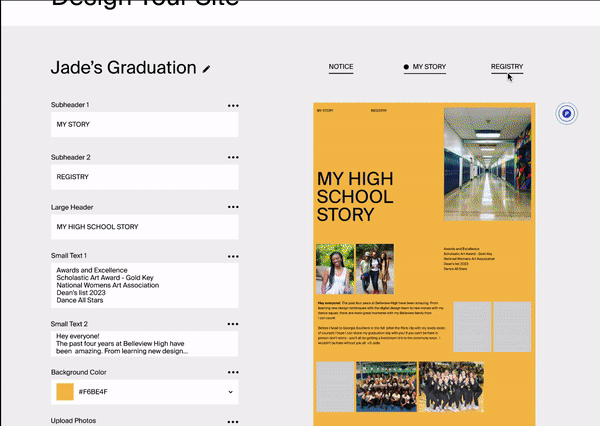Edit the Subheader 1 field containing MY STORY
Image resolution: width=600 pixels, height=426 pixels.
tap(145, 124)
